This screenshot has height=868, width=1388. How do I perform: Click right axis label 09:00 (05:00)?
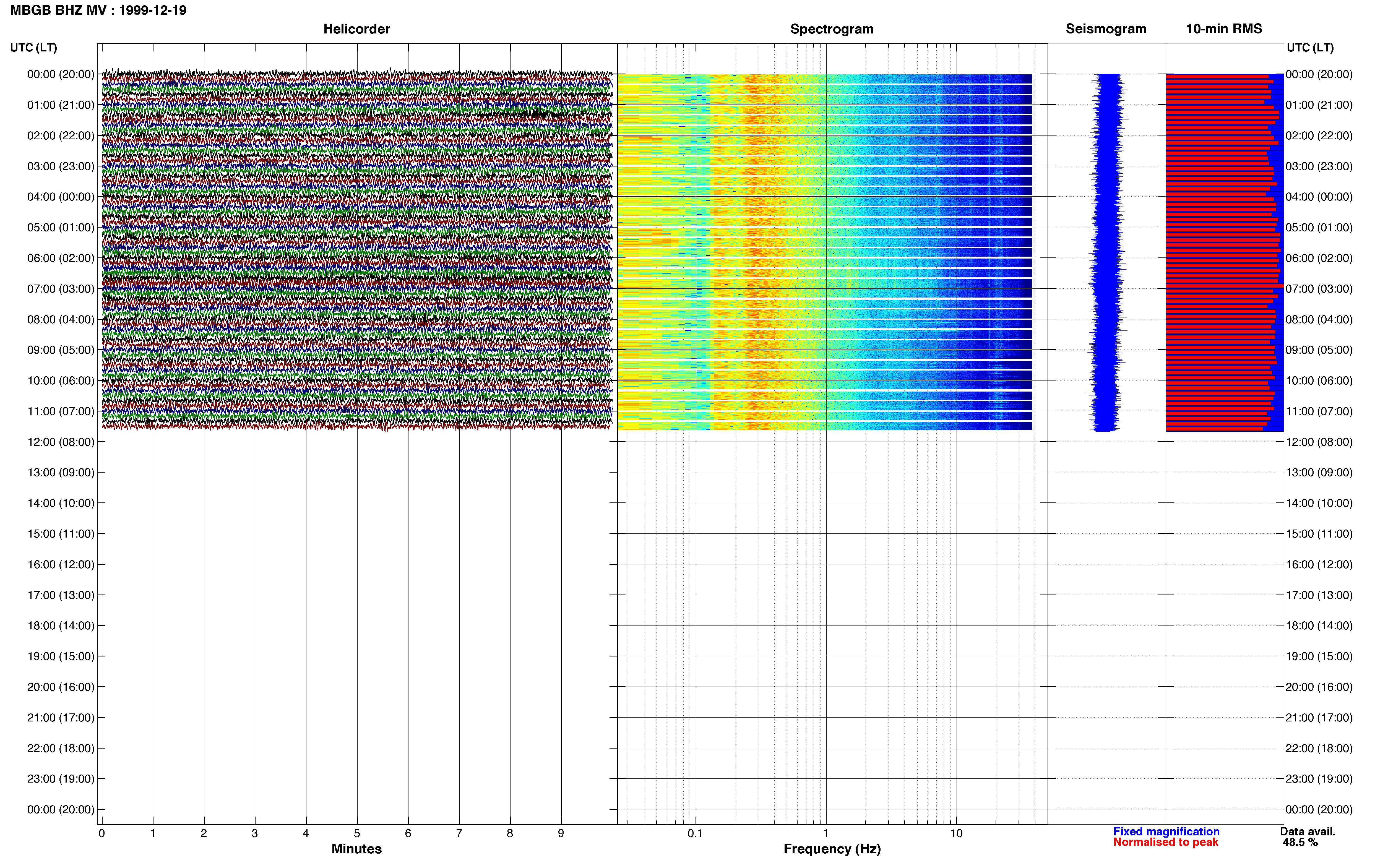[x=1319, y=350]
